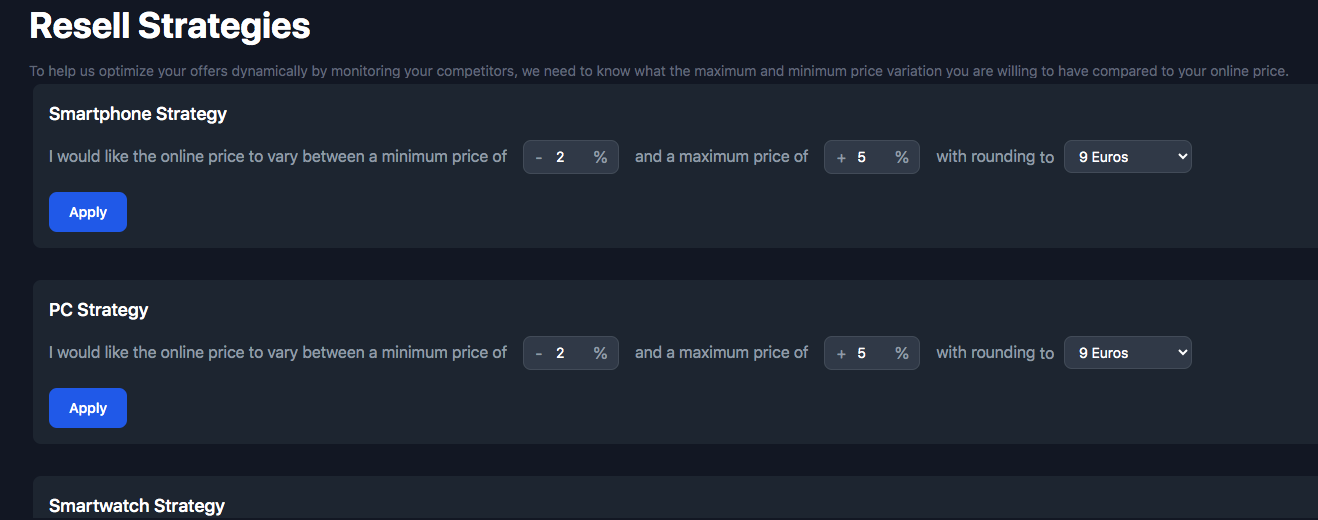Click minus sign in Smartphone minimum field
This screenshot has height=520, width=1318.
[x=539, y=157]
